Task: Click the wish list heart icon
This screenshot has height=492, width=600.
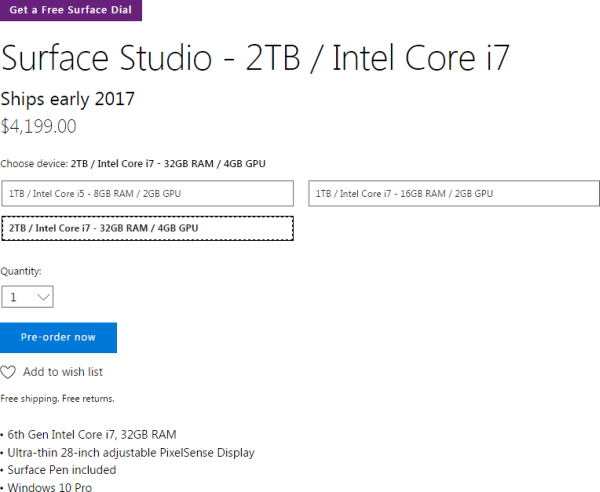Action: point(8,372)
